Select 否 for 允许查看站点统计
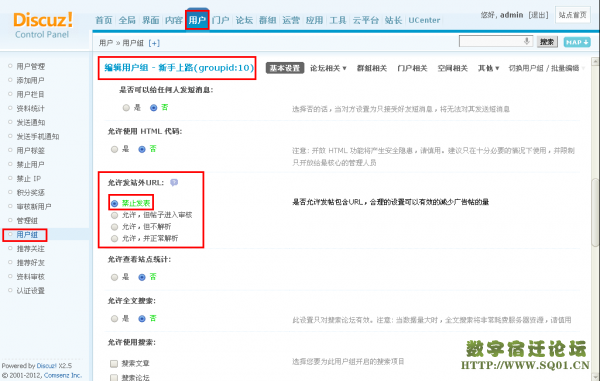Screen dimensions: 600x381 click(142, 277)
